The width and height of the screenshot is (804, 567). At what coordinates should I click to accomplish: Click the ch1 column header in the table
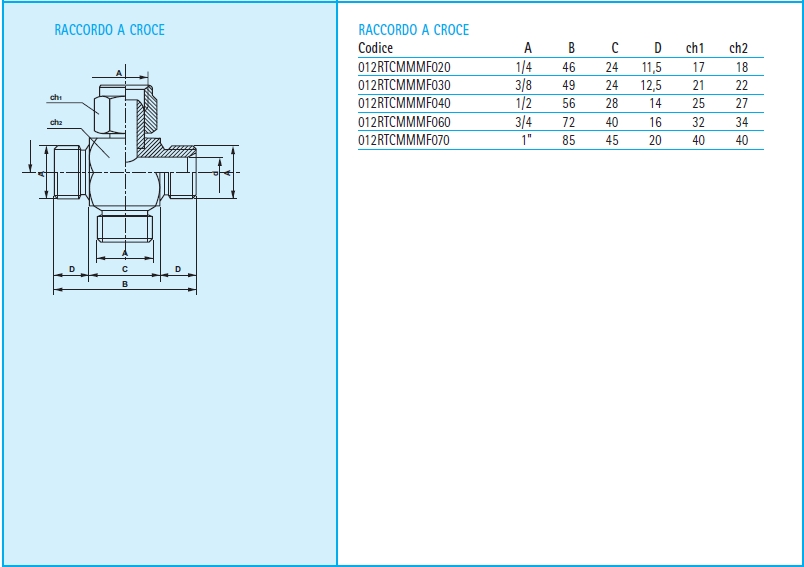click(x=695, y=48)
